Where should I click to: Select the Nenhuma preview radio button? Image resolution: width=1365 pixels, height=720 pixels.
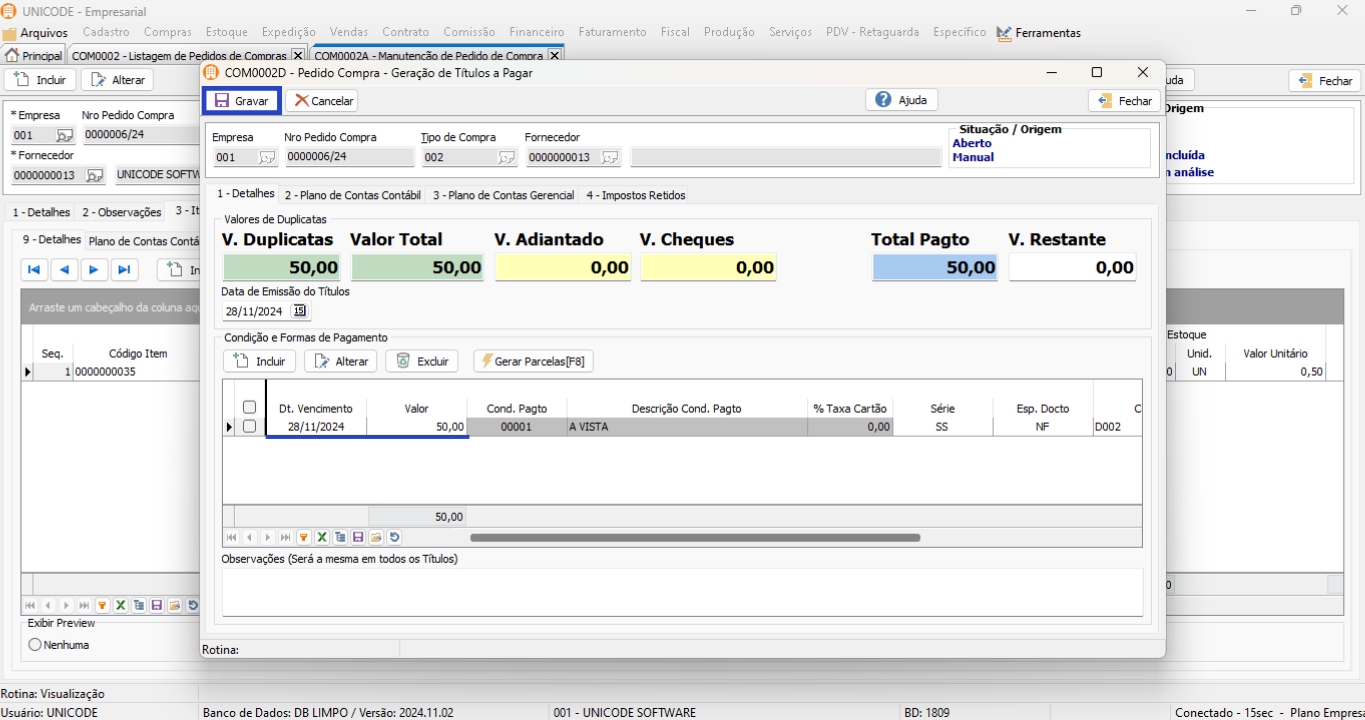pyautogui.click(x=35, y=645)
